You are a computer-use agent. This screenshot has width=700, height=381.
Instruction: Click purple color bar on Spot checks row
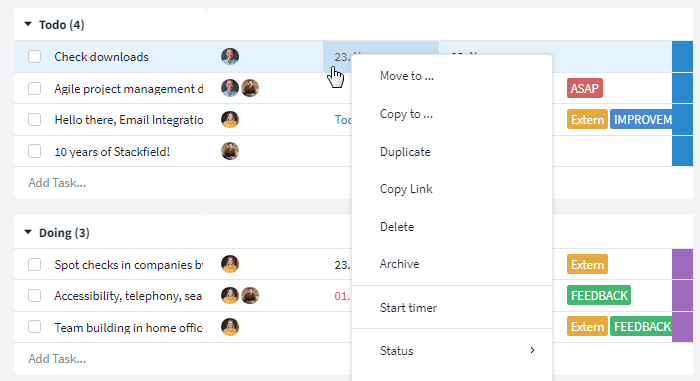point(682,264)
